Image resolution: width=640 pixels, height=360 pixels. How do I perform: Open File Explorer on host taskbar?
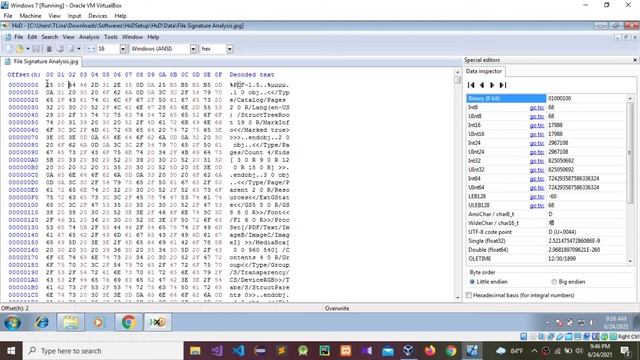195,351
